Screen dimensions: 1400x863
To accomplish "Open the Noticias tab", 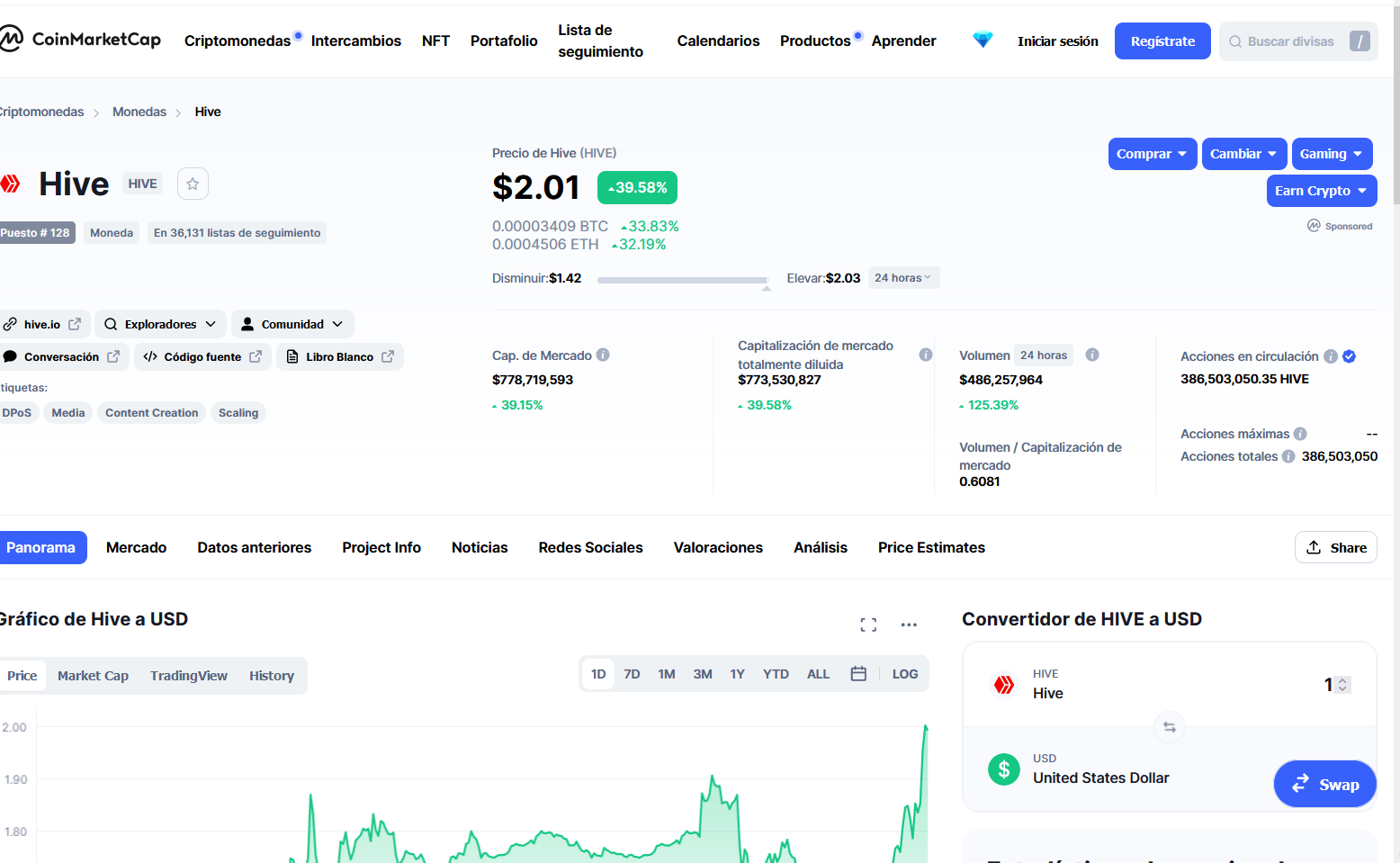I will (x=480, y=547).
